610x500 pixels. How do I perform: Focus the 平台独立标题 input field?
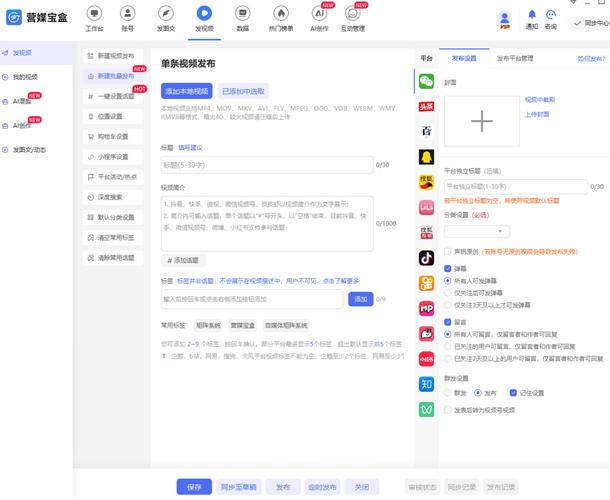(x=515, y=187)
